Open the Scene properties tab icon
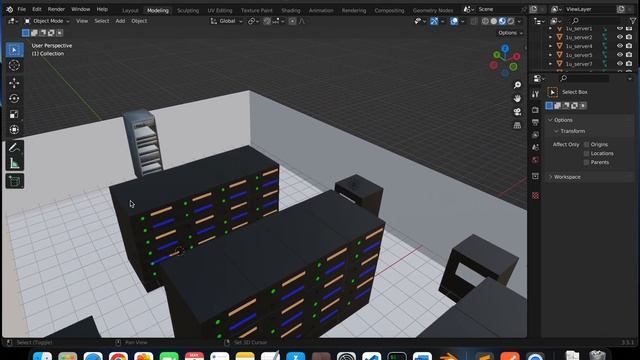Screen dimensions: 640x360 point(536,147)
